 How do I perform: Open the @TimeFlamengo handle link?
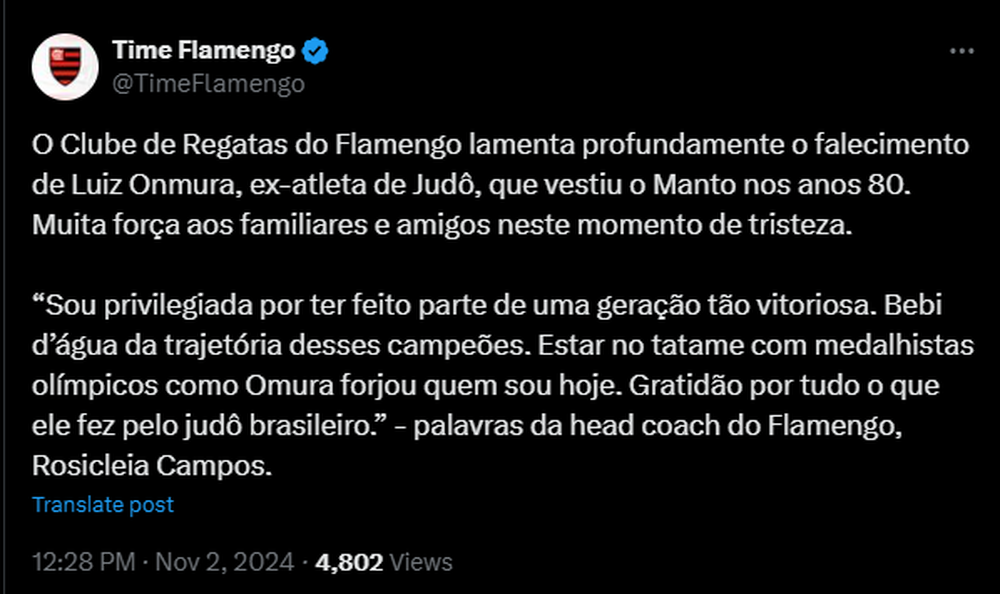coord(208,84)
